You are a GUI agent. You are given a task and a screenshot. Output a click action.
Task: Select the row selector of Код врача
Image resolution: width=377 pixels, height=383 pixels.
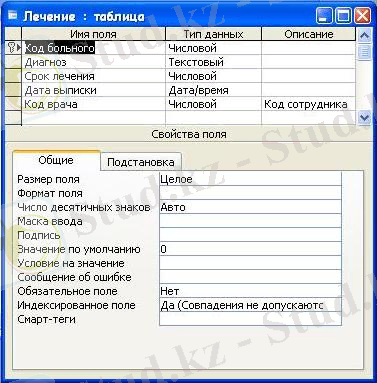coord(13,104)
